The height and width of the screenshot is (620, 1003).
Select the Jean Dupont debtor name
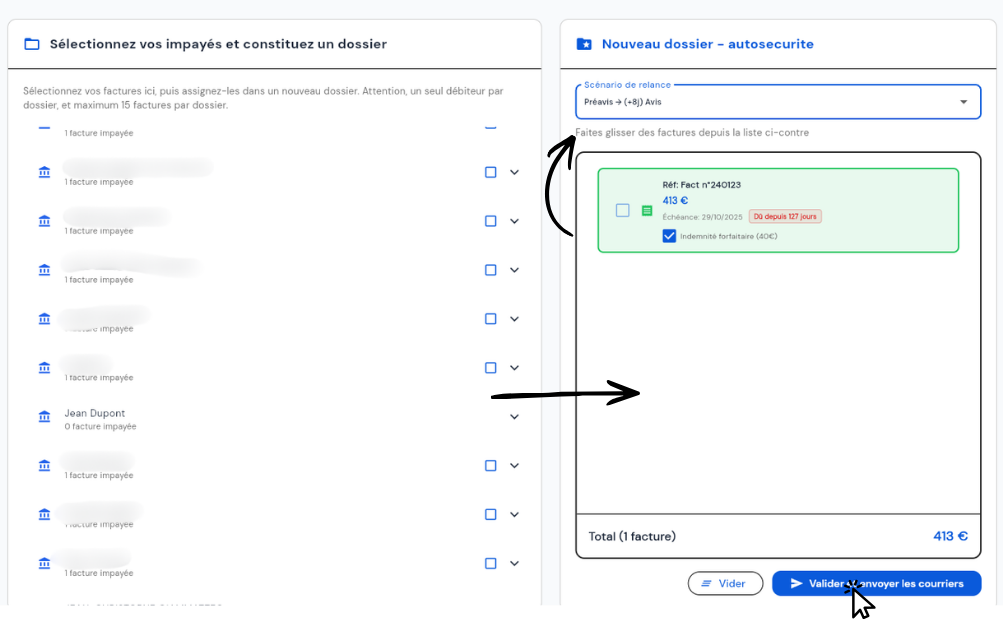95,413
